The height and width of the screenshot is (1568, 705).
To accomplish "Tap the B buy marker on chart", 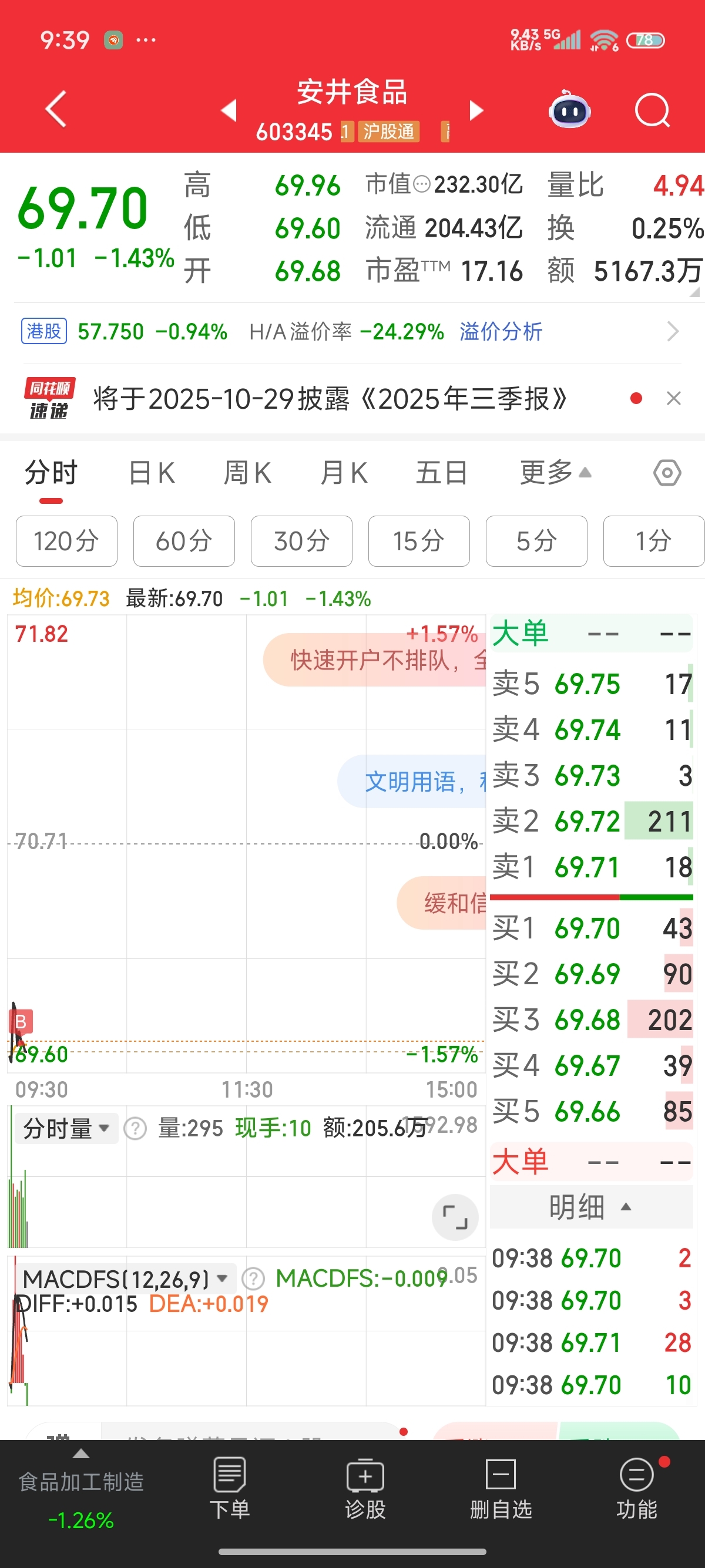I will [x=21, y=1021].
